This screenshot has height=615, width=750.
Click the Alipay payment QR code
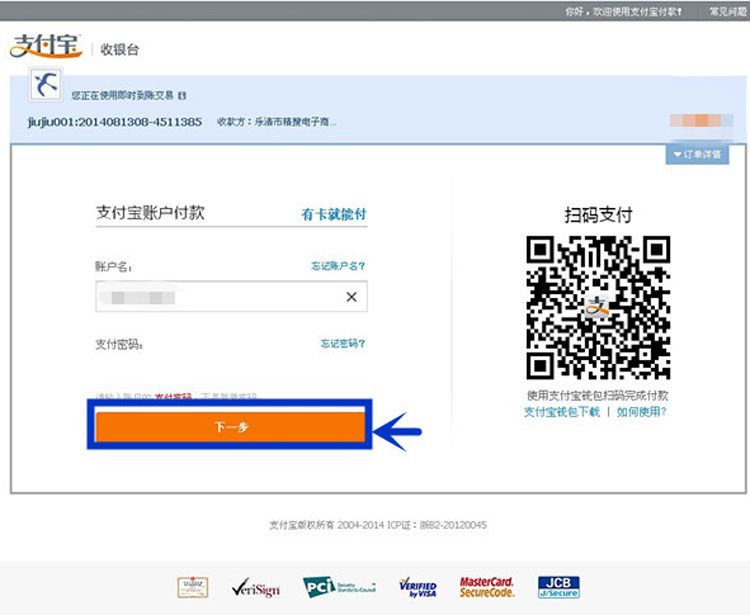pyautogui.click(x=598, y=308)
